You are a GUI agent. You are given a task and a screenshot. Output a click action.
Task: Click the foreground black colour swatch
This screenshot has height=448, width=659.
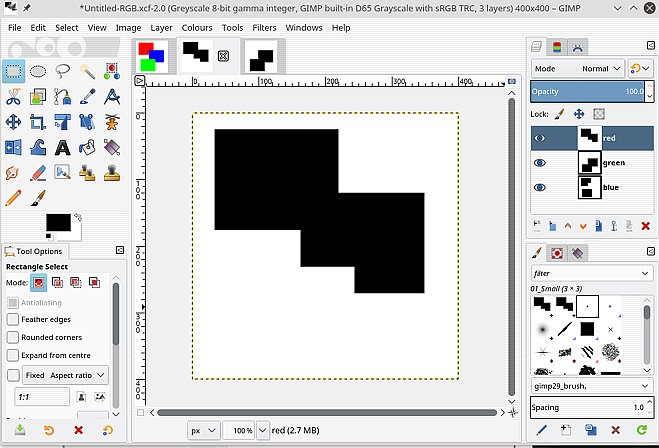pos(58,223)
